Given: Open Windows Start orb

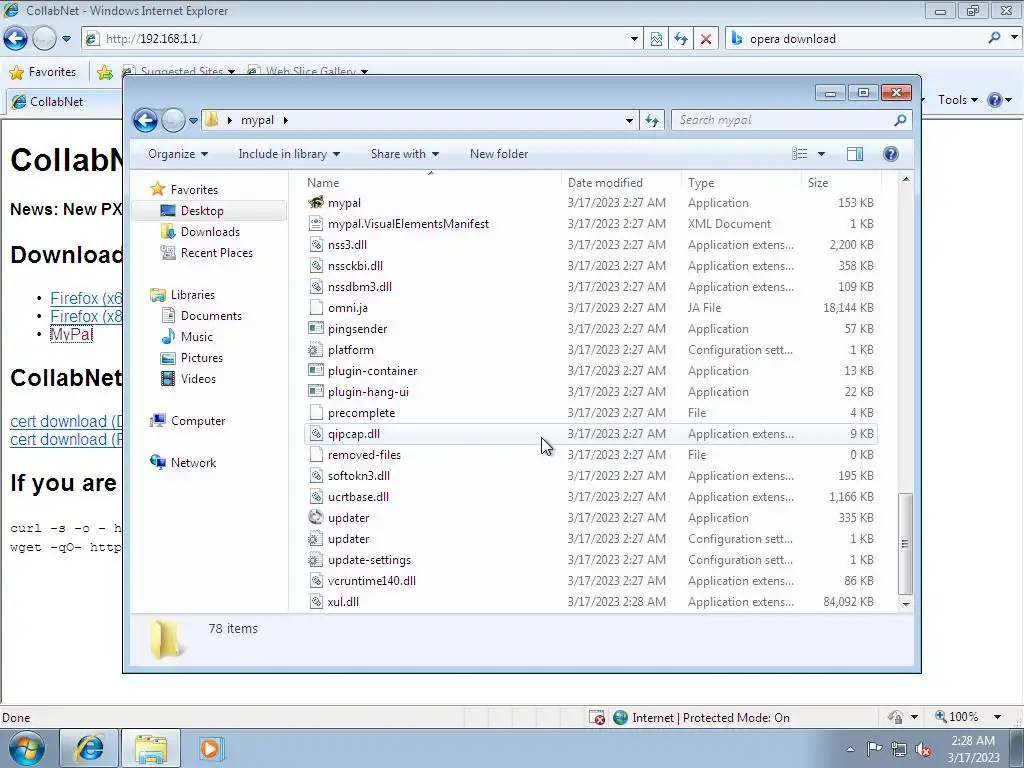Looking at the screenshot, I should (27, 748).
